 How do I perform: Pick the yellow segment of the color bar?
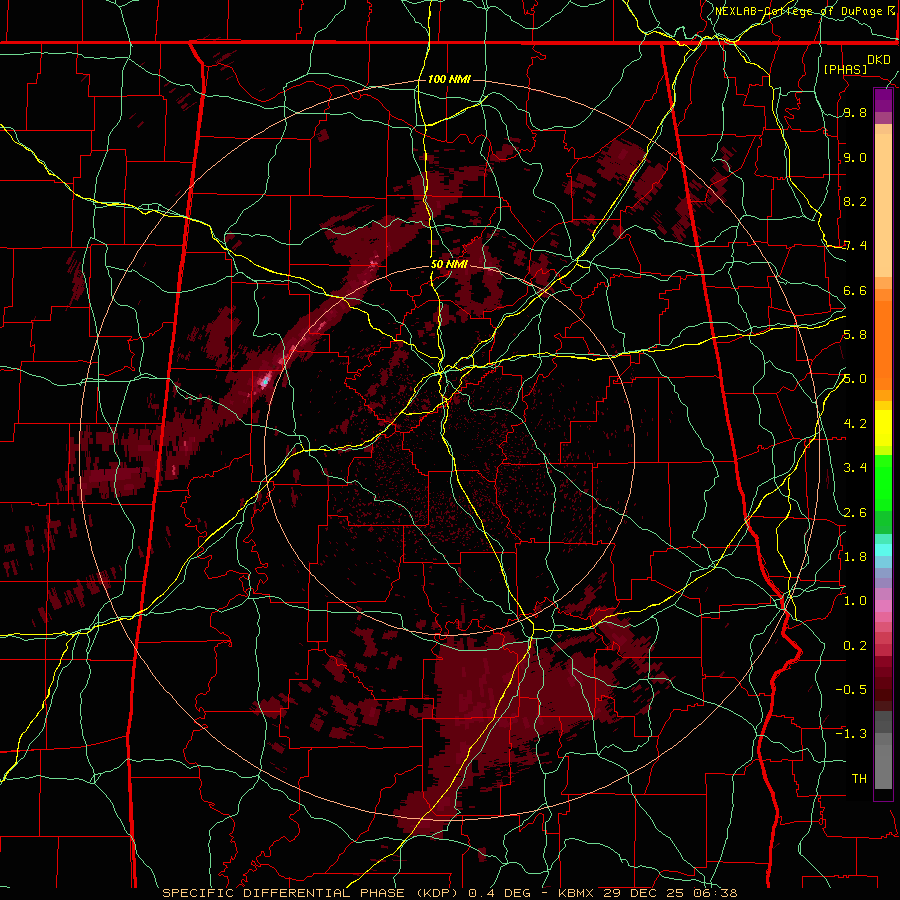(x=883, y=428)
